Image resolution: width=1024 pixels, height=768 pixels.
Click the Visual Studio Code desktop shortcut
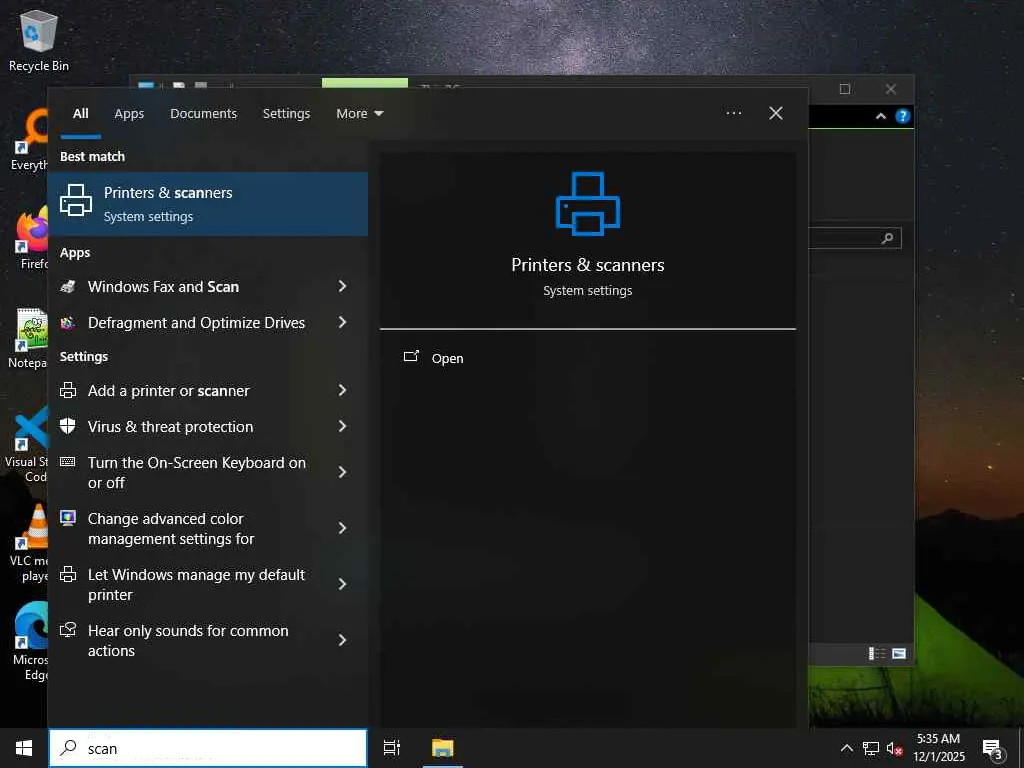pyautogui.click(x=27, y=444)
